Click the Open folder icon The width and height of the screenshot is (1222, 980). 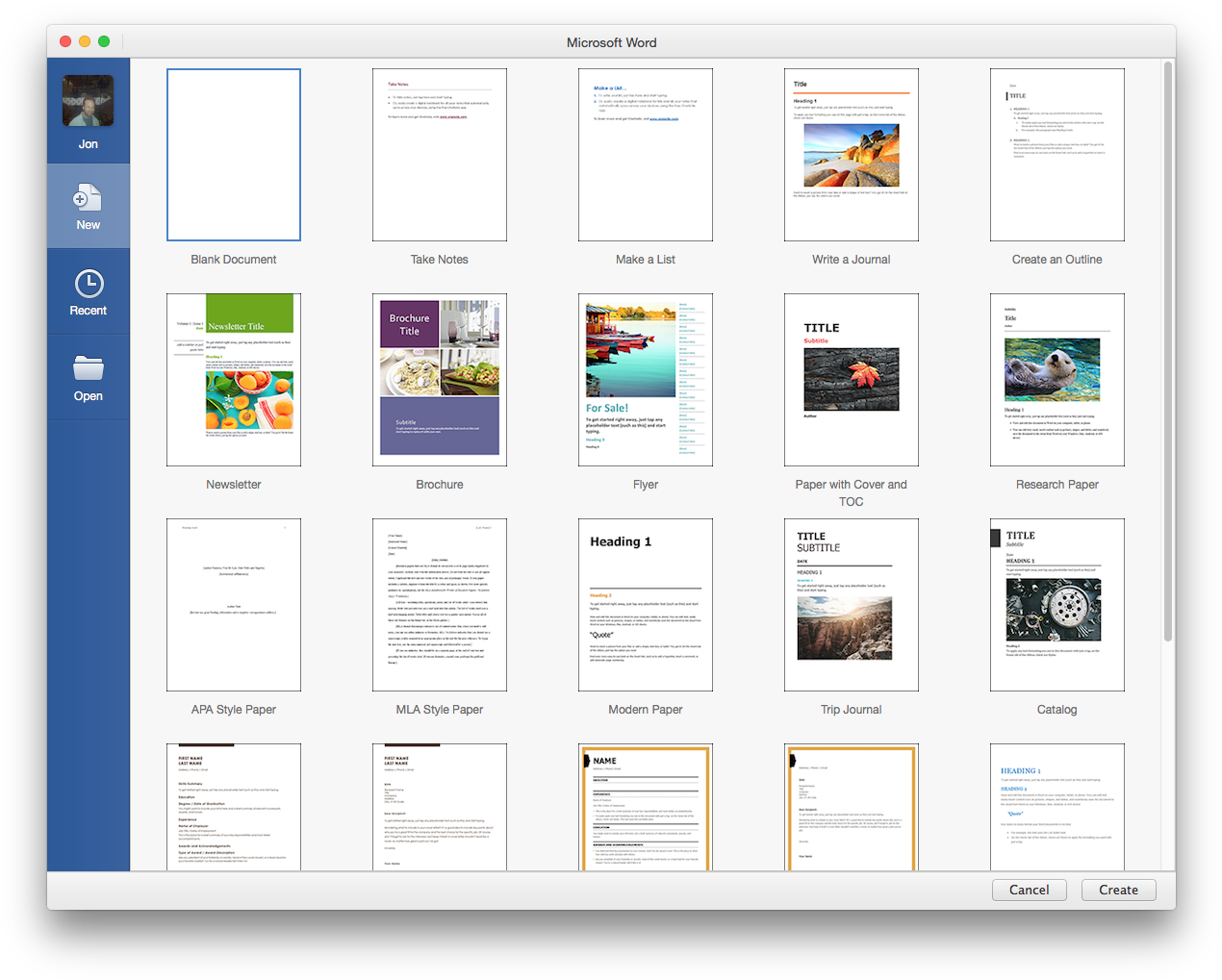89,368
